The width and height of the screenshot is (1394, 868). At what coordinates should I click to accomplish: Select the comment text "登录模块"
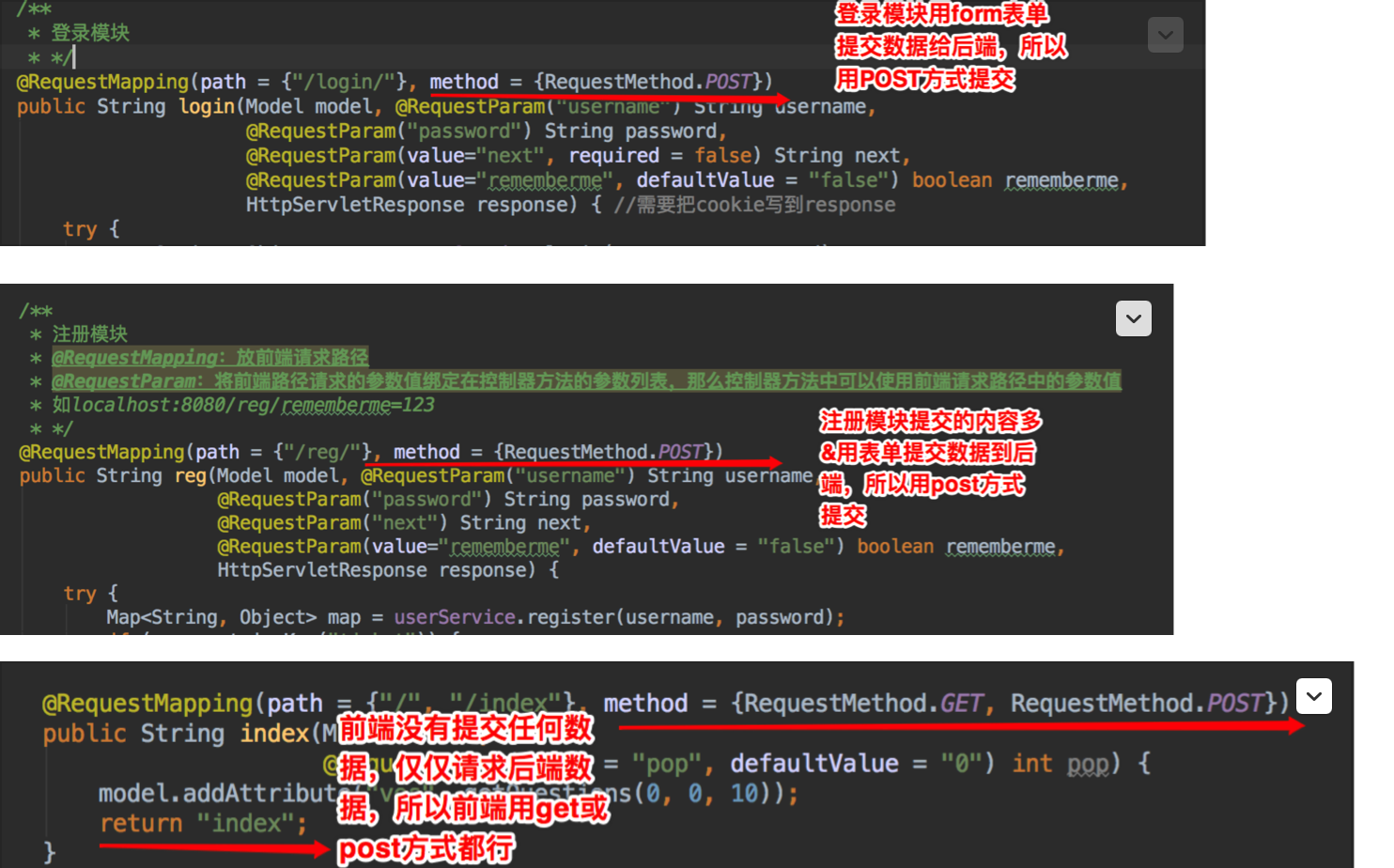click(90, 33)
